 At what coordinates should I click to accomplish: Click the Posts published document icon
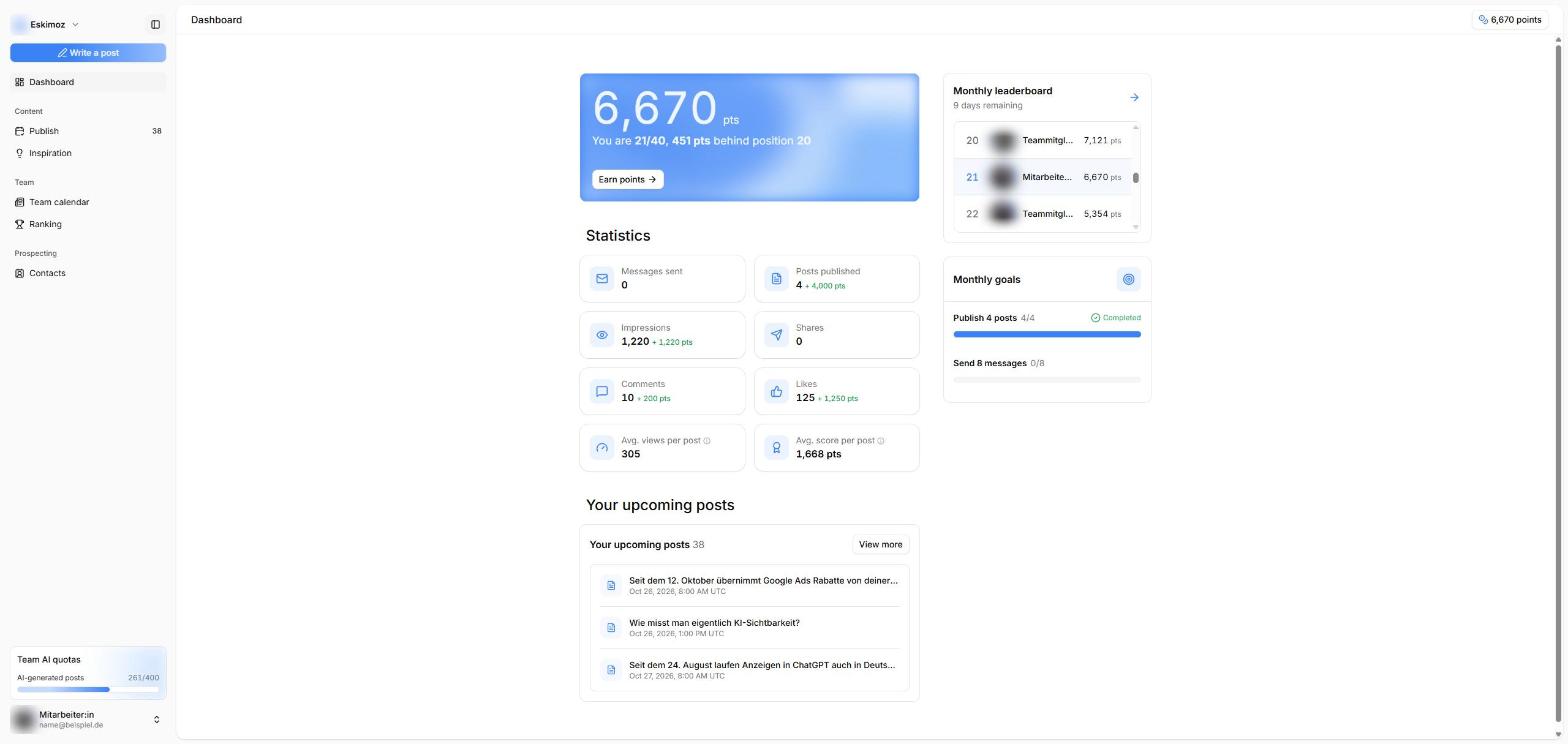[x=776, y=278]
